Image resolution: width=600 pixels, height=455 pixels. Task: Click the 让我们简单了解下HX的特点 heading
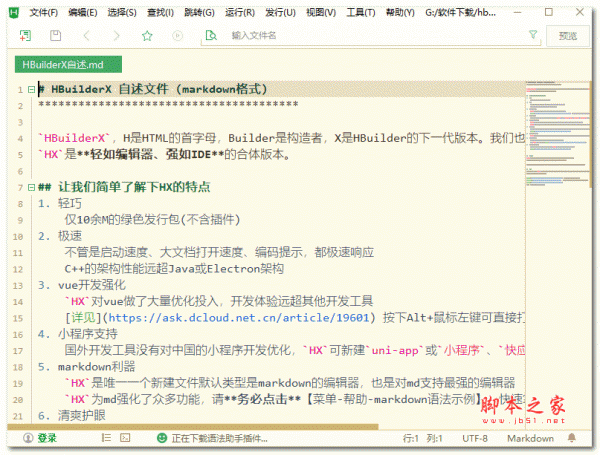point(134,187)
